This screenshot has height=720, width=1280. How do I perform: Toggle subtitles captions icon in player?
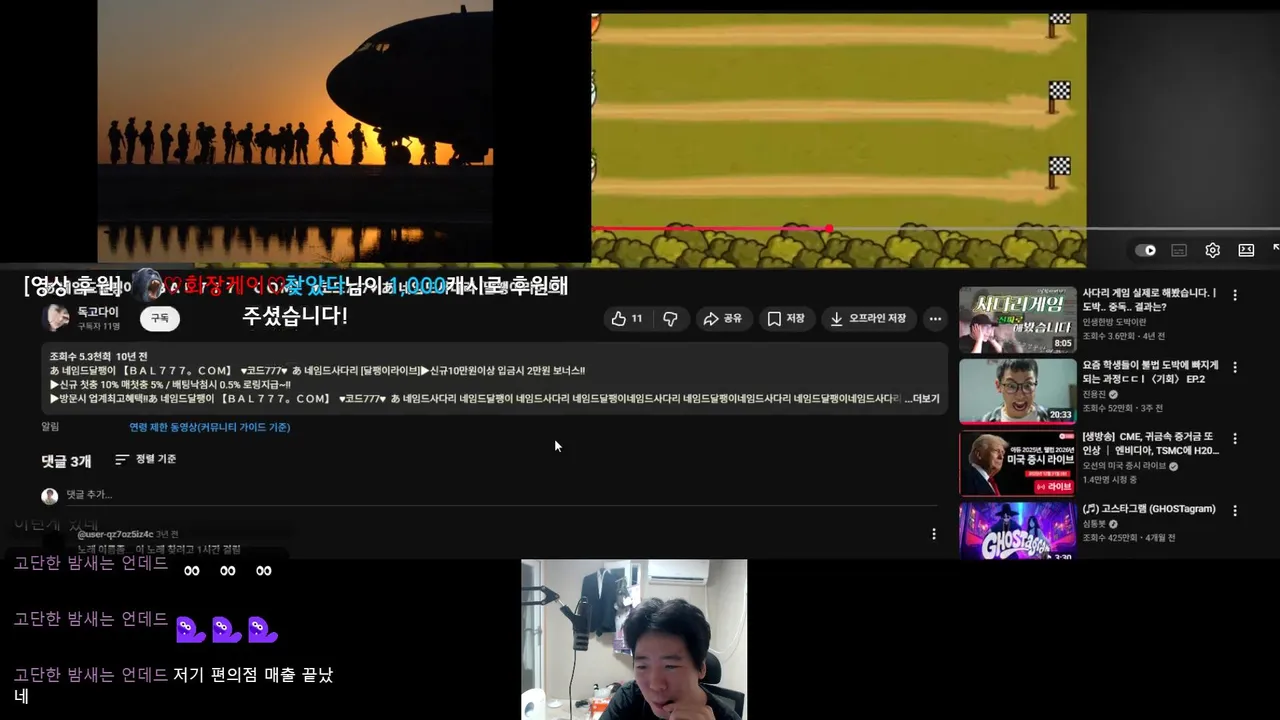pyautogui.click(x=1179, y=250)
